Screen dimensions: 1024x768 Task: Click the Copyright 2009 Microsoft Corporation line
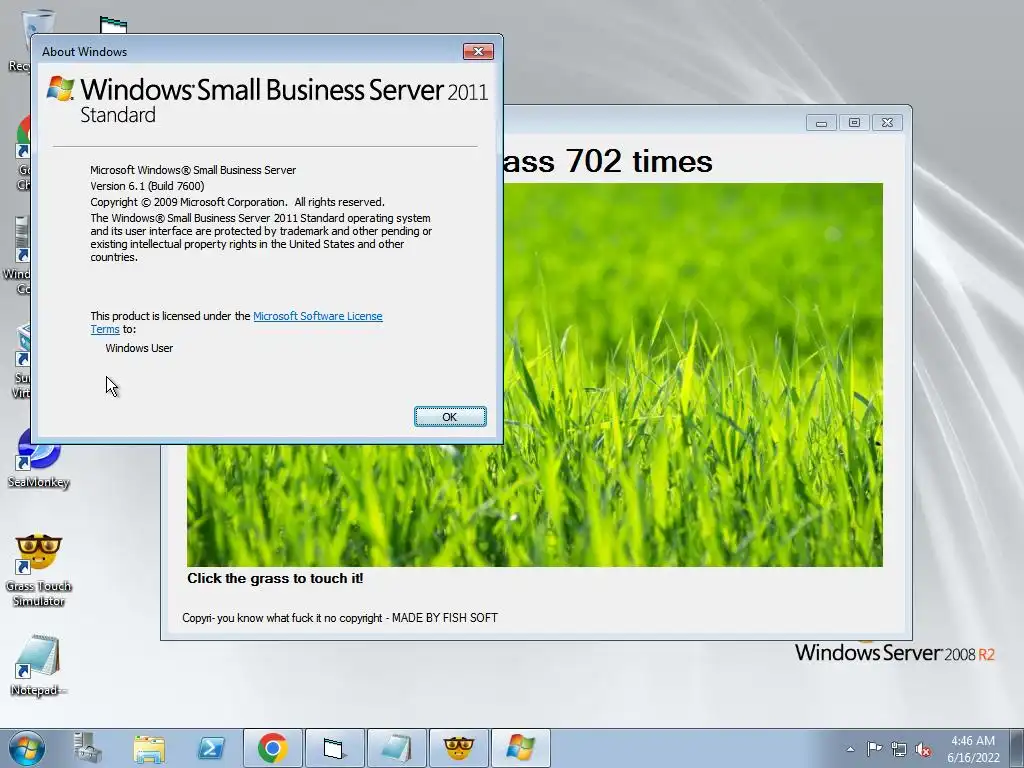point(237,202)
